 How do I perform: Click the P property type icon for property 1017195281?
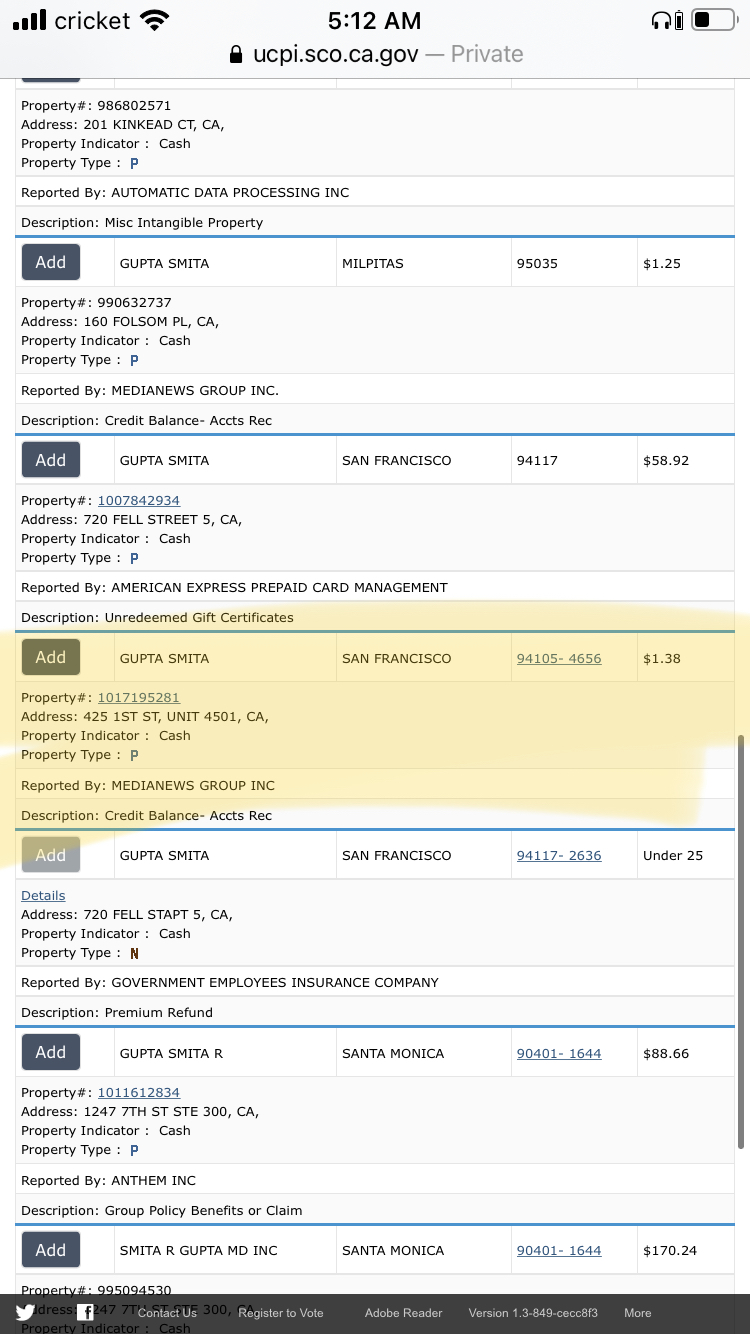134,755
